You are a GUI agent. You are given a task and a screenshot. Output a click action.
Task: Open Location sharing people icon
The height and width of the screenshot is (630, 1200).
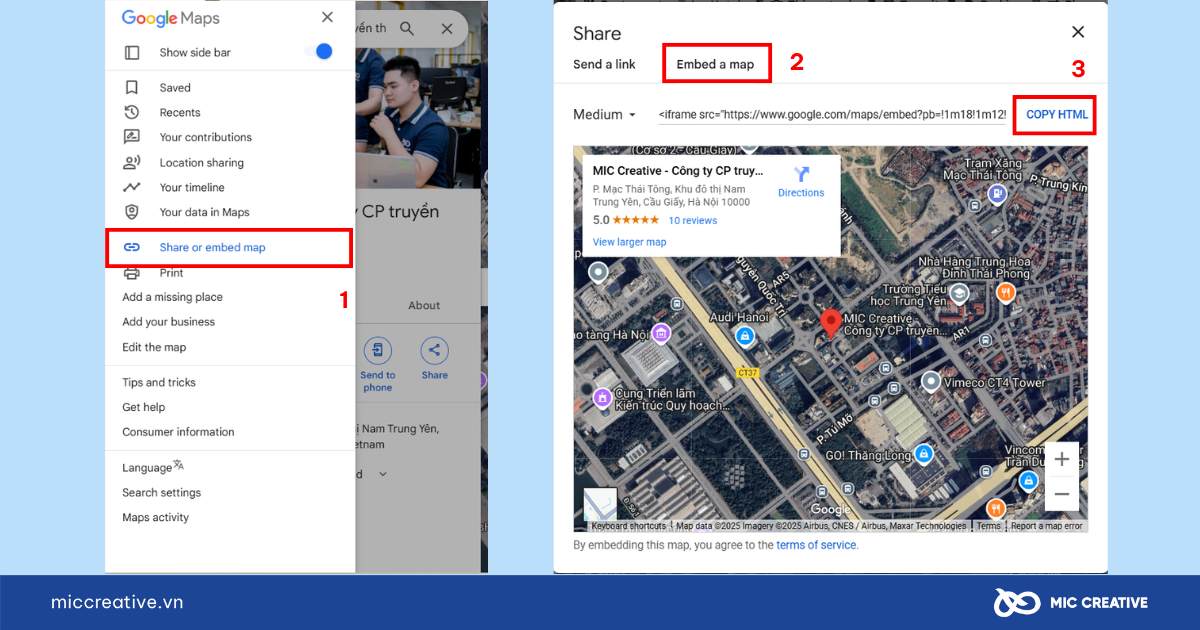(132, 162)
